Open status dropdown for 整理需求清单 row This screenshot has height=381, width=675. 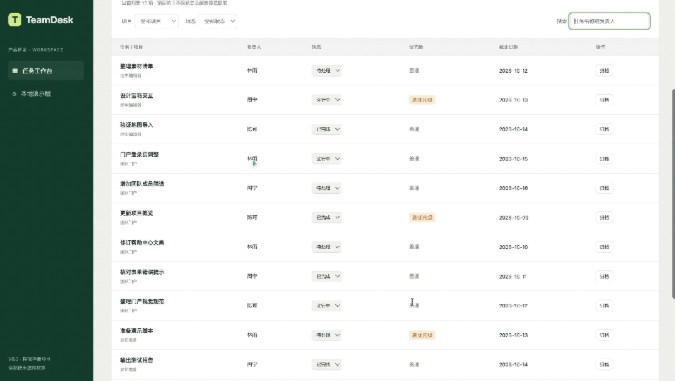(326, 71)
